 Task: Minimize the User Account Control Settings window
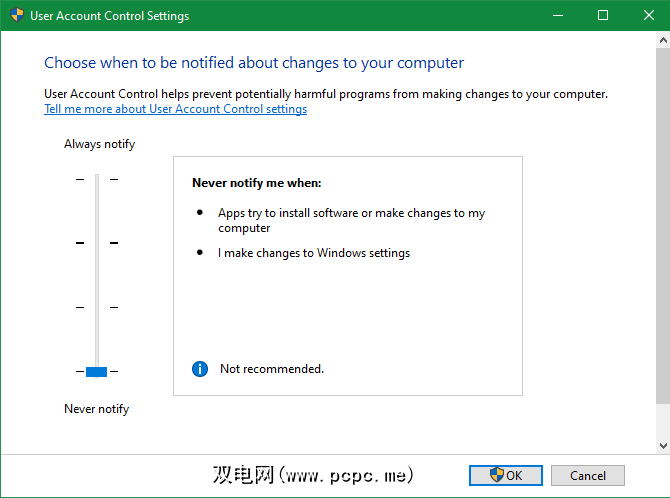(558, 15)
